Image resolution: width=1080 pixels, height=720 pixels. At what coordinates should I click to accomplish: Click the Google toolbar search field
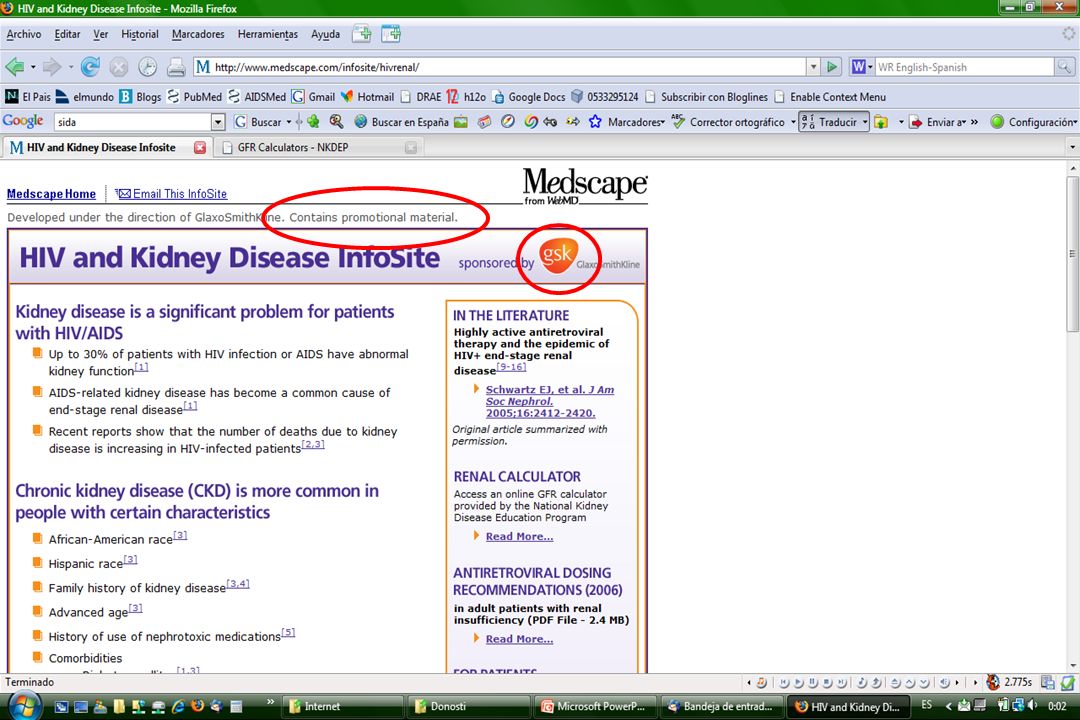pos(132,122)
